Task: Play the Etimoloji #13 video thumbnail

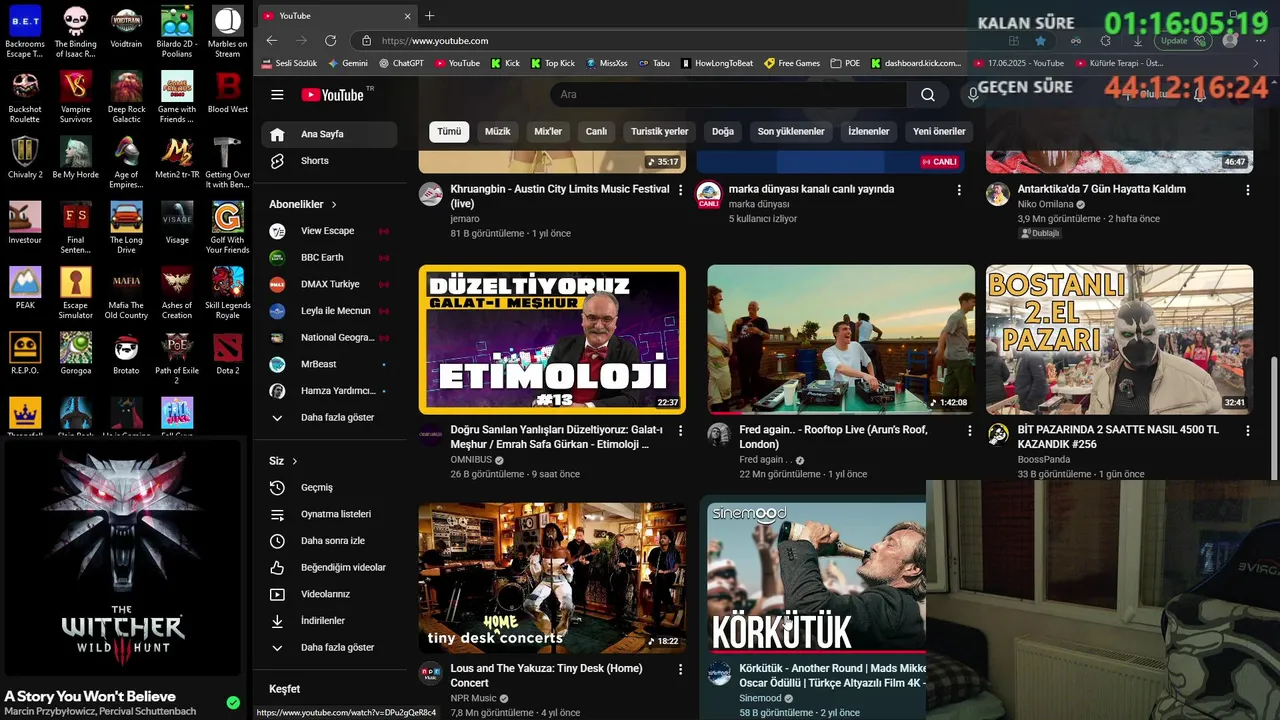Action: pyautogui.click(x=552, y=339)
